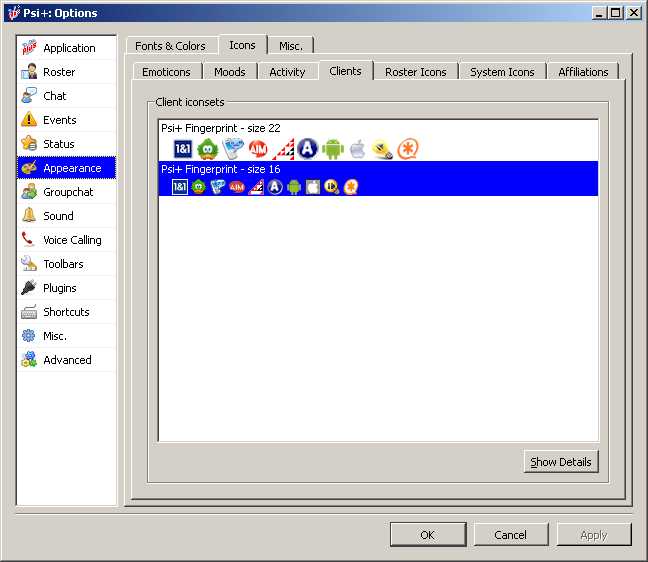Switch to the Fonts & Colors tab
Viewport: 648px width, 562px height.
point(170,46)
